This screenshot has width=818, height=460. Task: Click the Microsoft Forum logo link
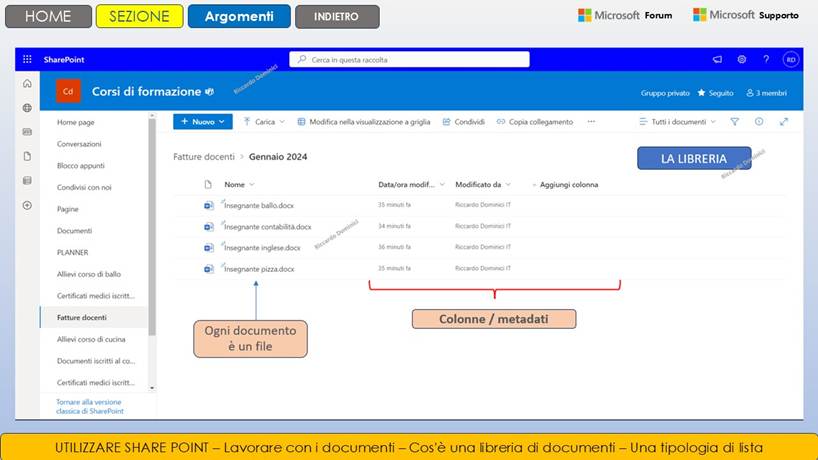pos(625,15)
